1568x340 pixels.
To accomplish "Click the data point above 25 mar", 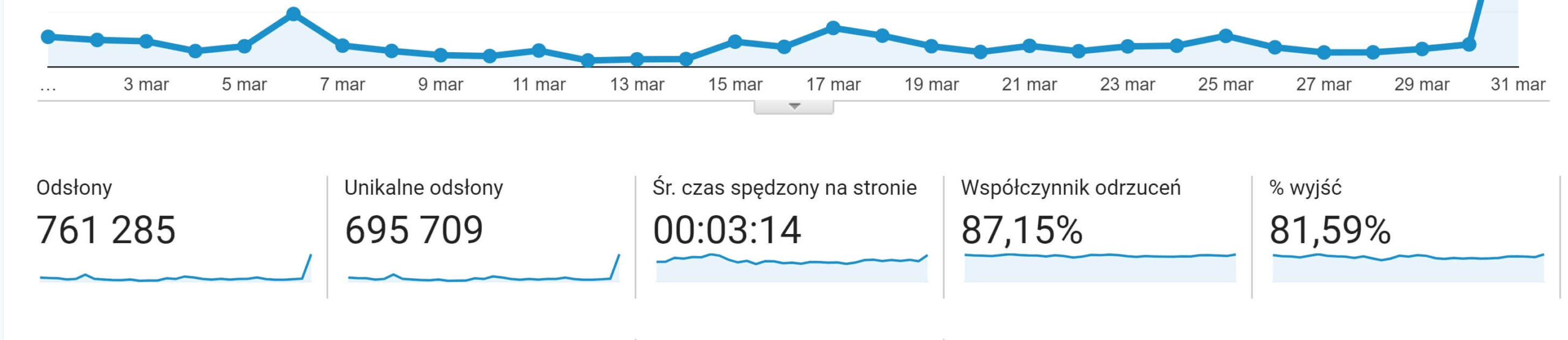I will pos(1226,36).
